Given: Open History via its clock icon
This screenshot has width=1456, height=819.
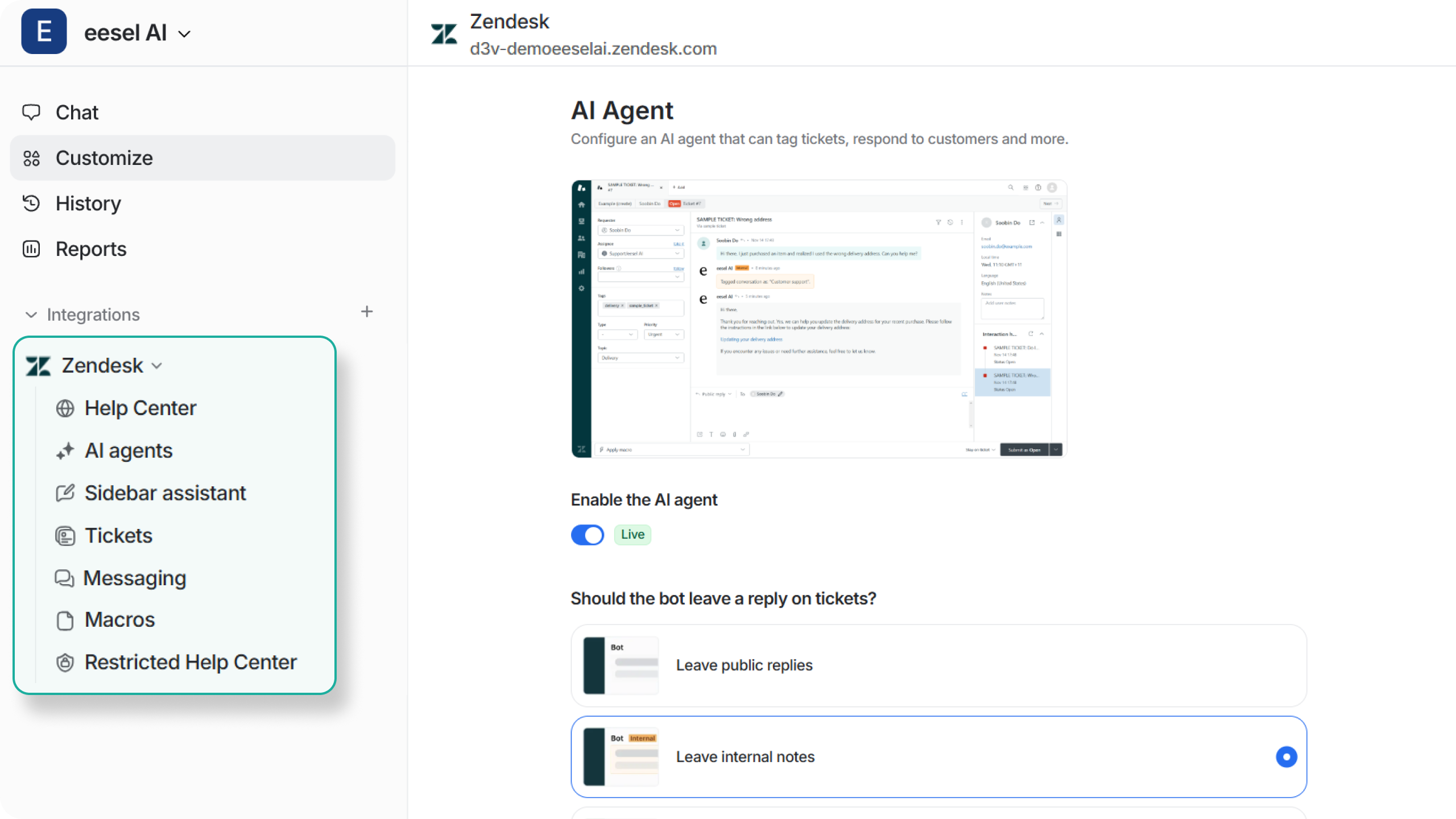Looking at the screenshot, I should click(x=32, y=204).
